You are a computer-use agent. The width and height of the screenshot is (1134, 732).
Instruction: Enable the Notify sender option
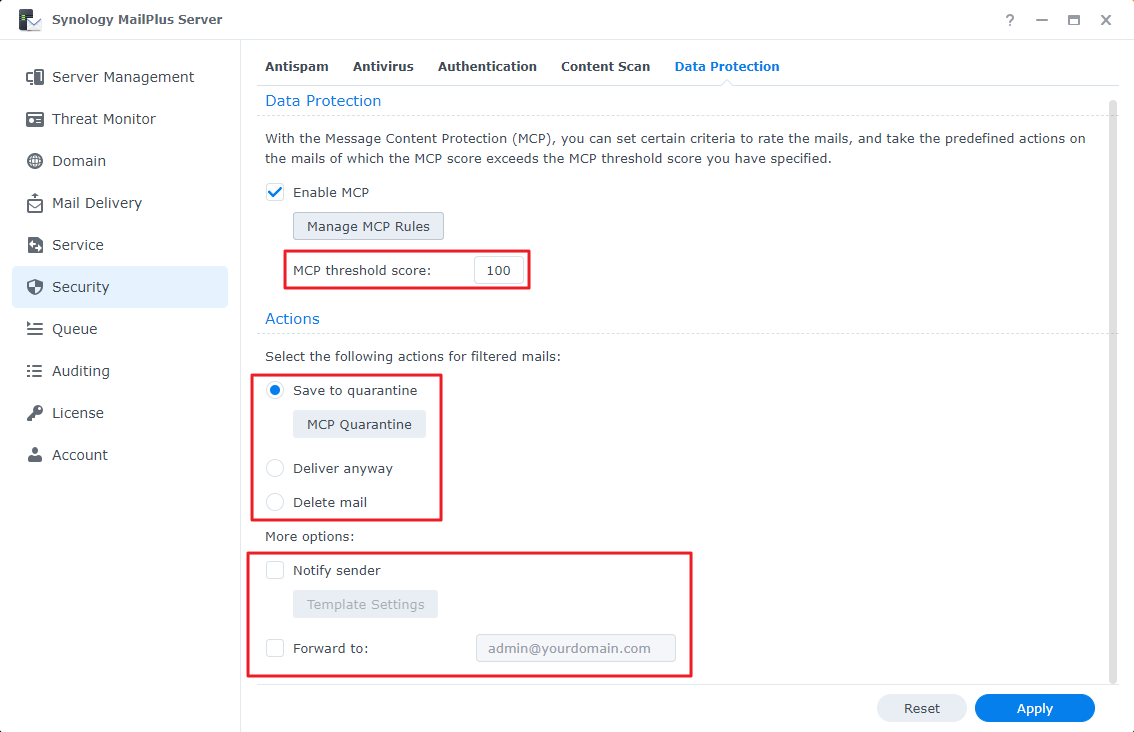[x=275, y=570]
